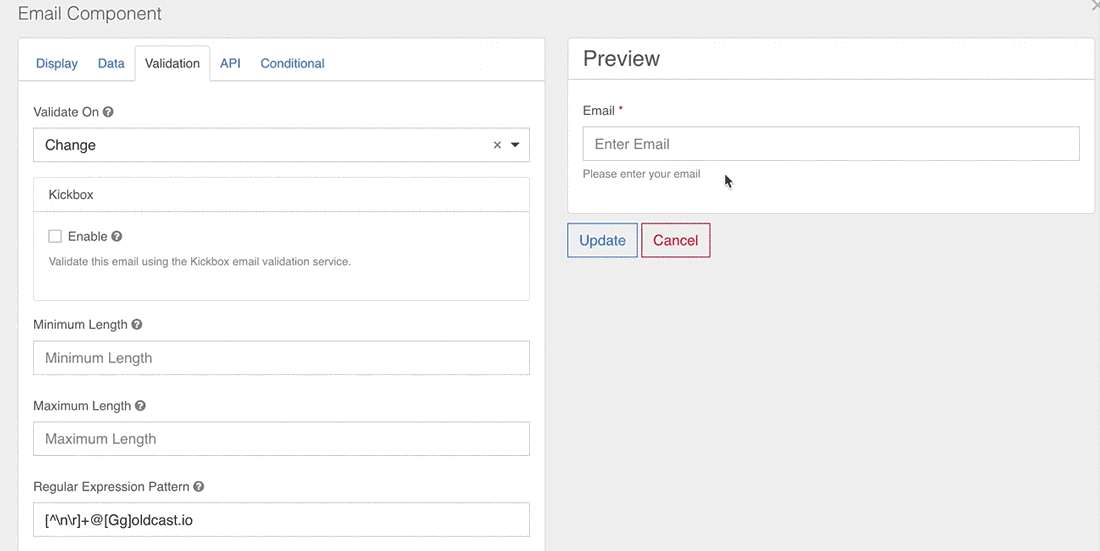Go to the API tab
Viewport: 1100px width, 551px height.
pyautogui.click(x=230, y=63)
